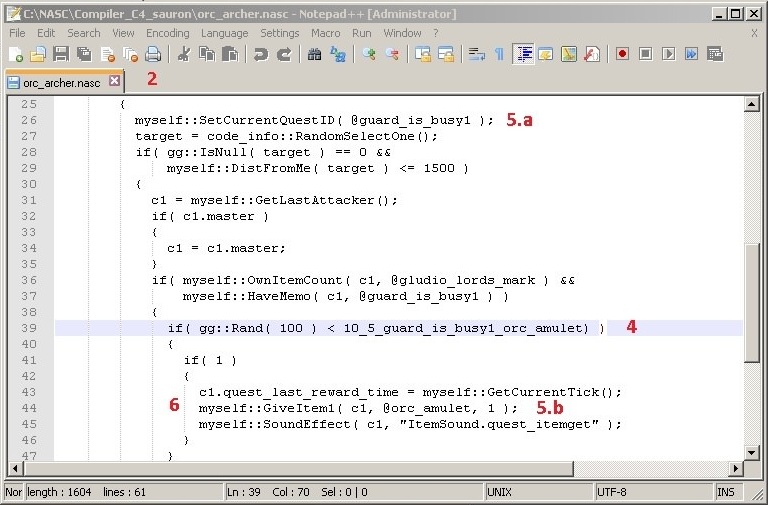Viewport: 768px width, 505px height.
Task: Zoom in with the magnifier plus icon
Action: (369, 54)
